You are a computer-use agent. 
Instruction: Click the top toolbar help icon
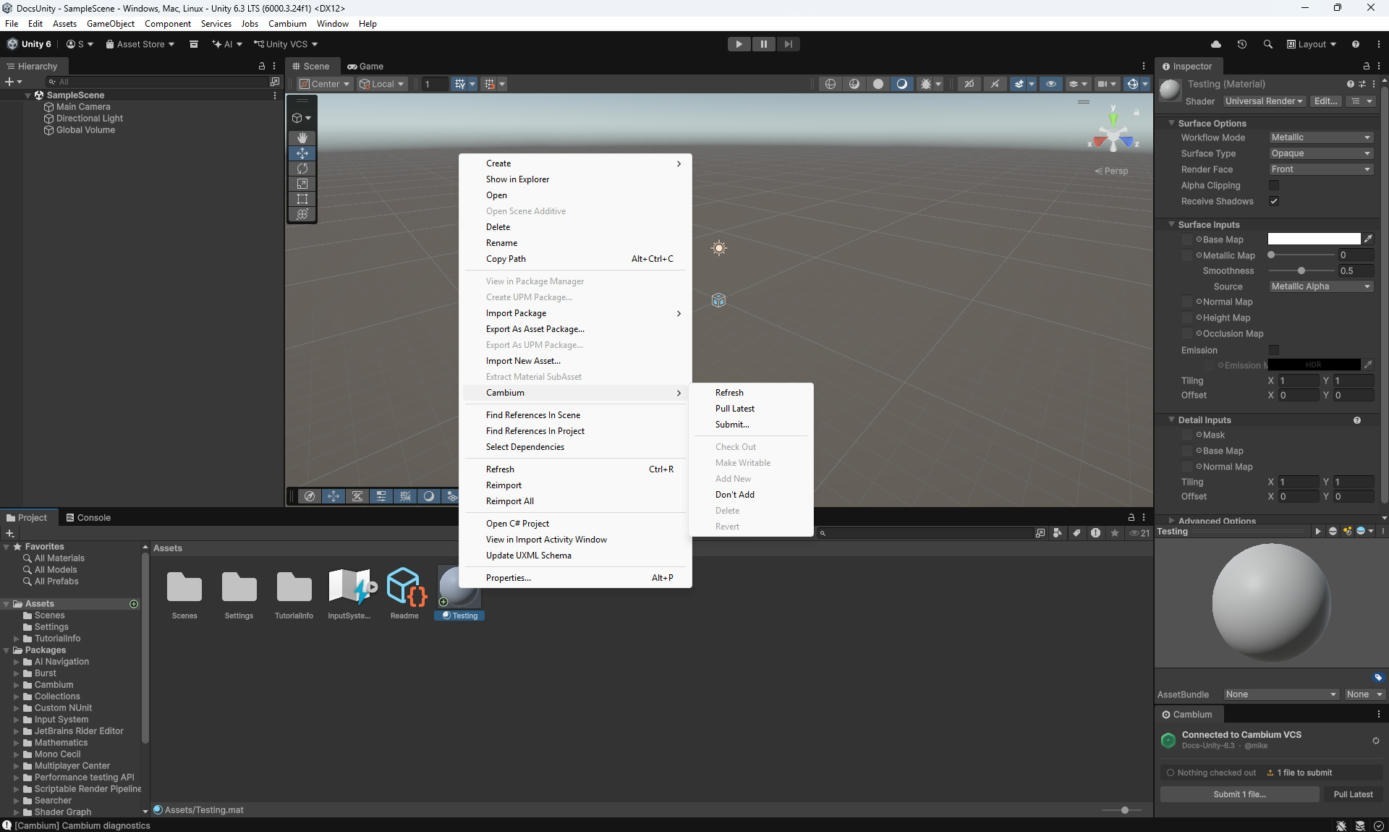coord(1356,44)
